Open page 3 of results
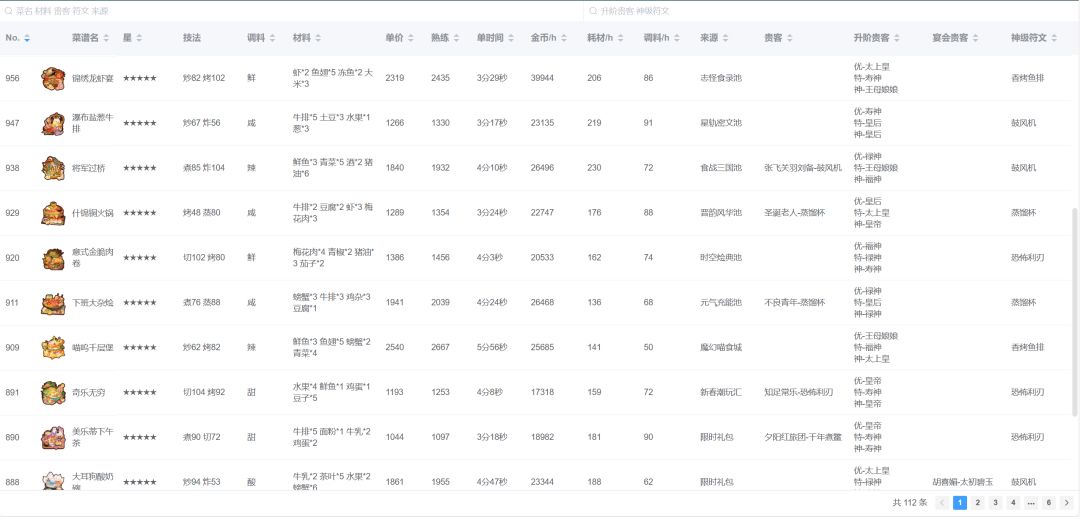 point(995,503)
